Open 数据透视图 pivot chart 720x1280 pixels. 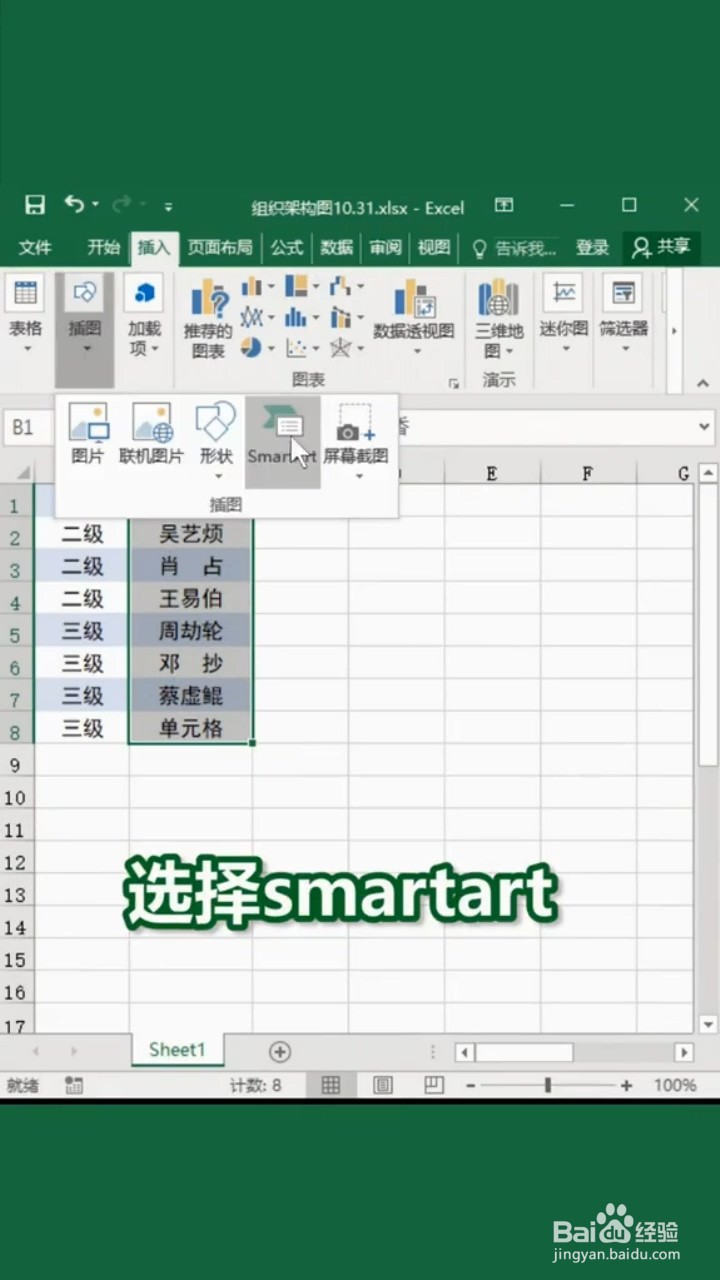(414, 316)
